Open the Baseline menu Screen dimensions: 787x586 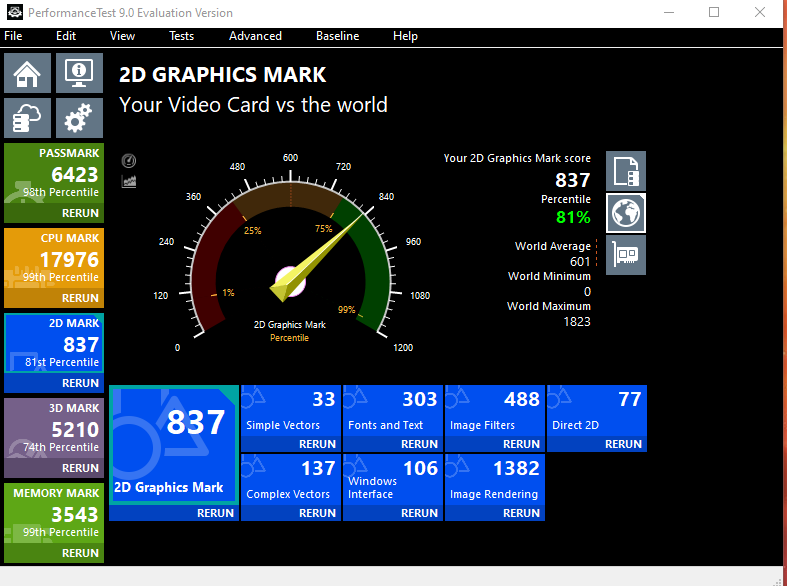(338, 36)
